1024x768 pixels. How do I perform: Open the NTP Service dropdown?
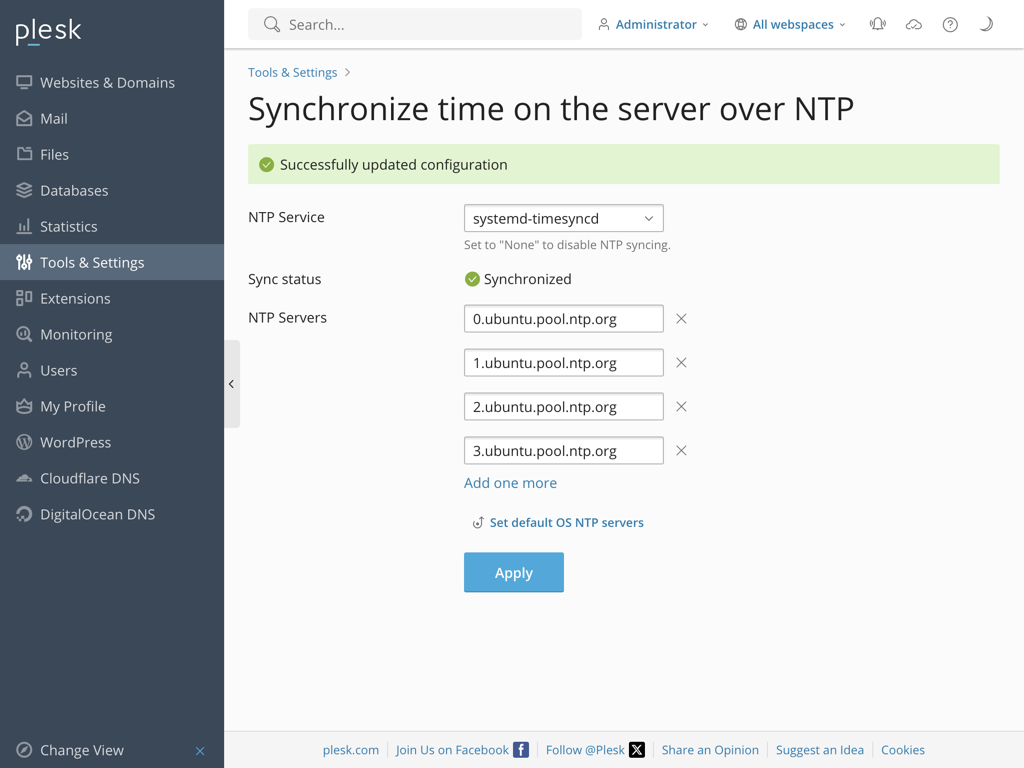click(x=563, y=217)
